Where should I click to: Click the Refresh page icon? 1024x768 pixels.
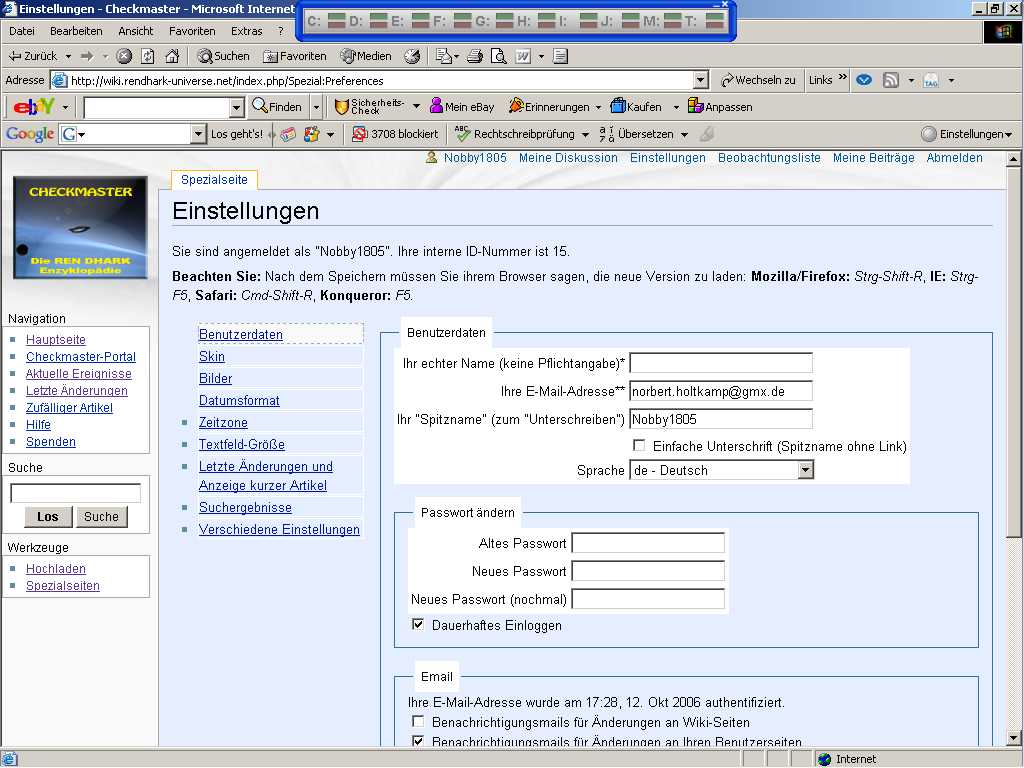148,56
